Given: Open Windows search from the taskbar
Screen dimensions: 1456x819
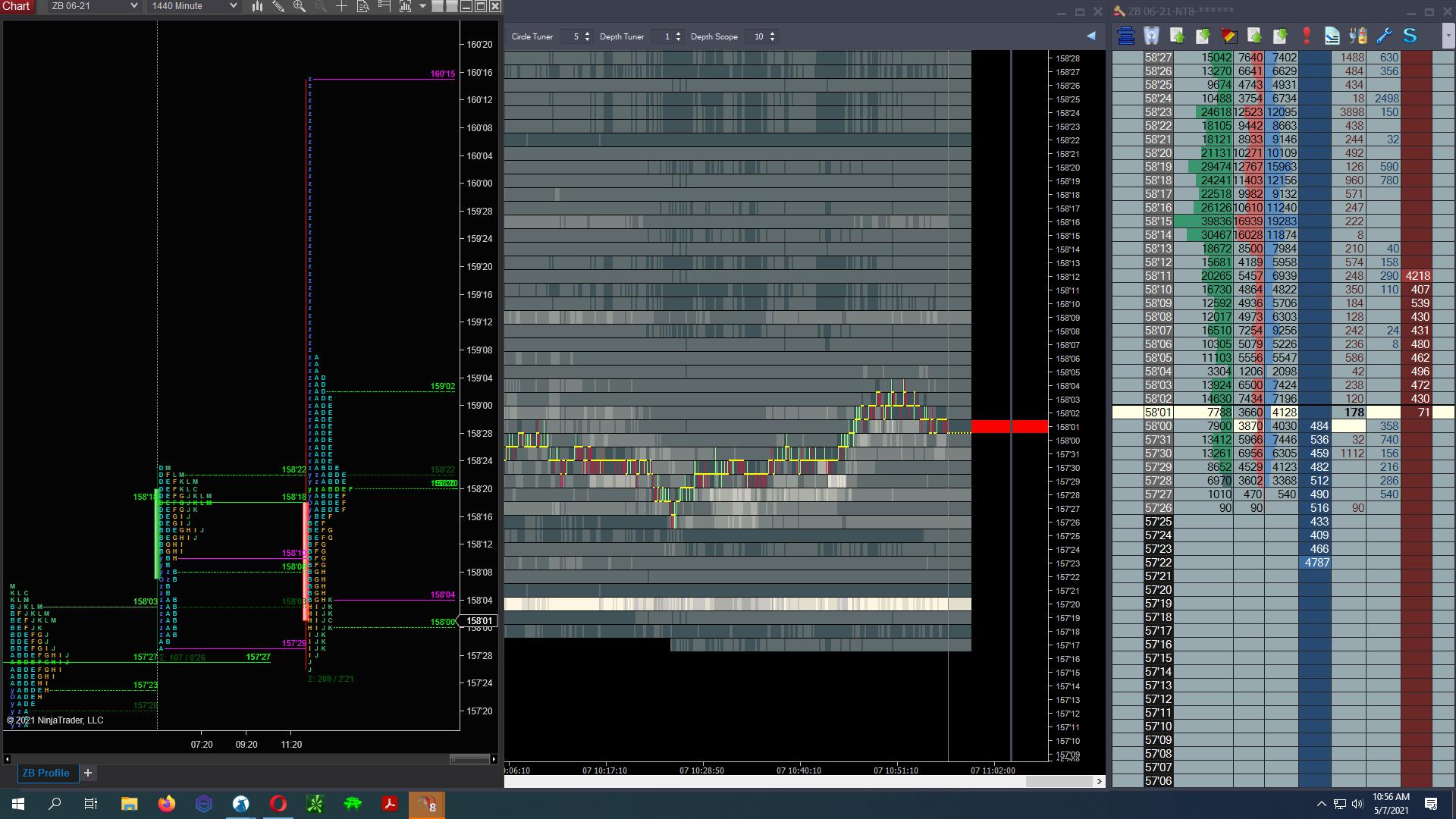Looking at the screenshot, I should click(55, 804).
